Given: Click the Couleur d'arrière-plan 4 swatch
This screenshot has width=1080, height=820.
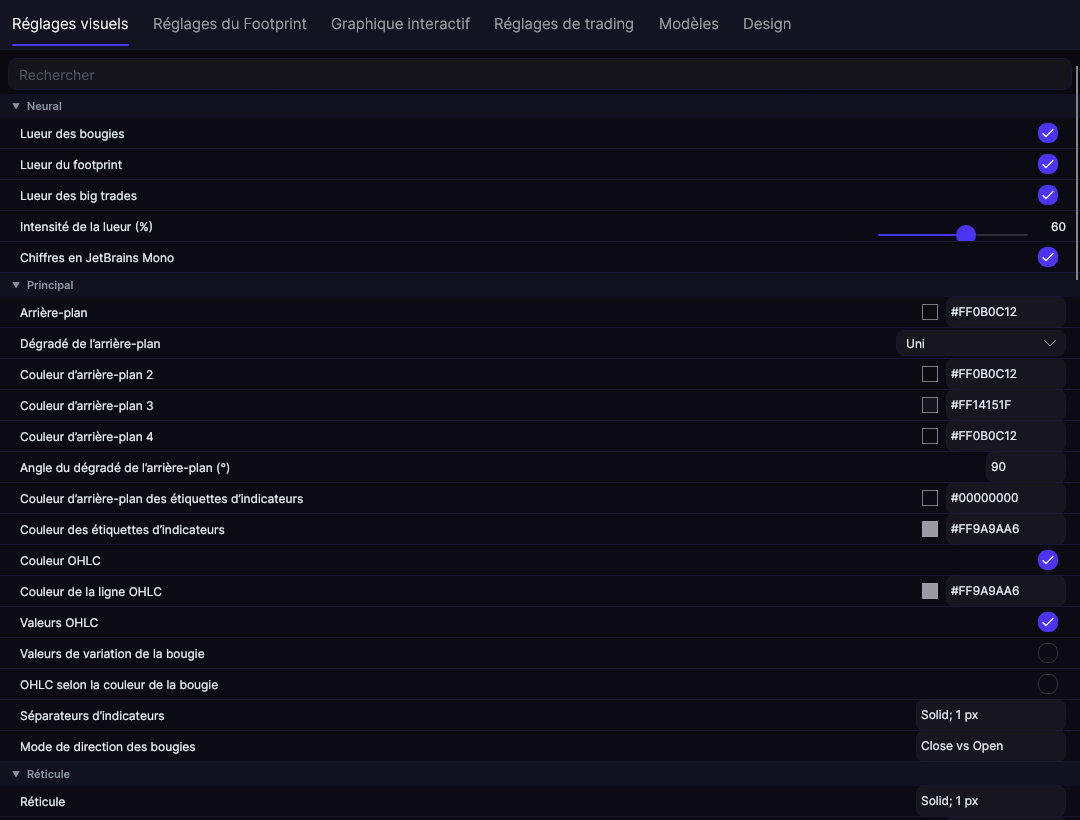Looking at the screenshot, I should coord(930,436).
